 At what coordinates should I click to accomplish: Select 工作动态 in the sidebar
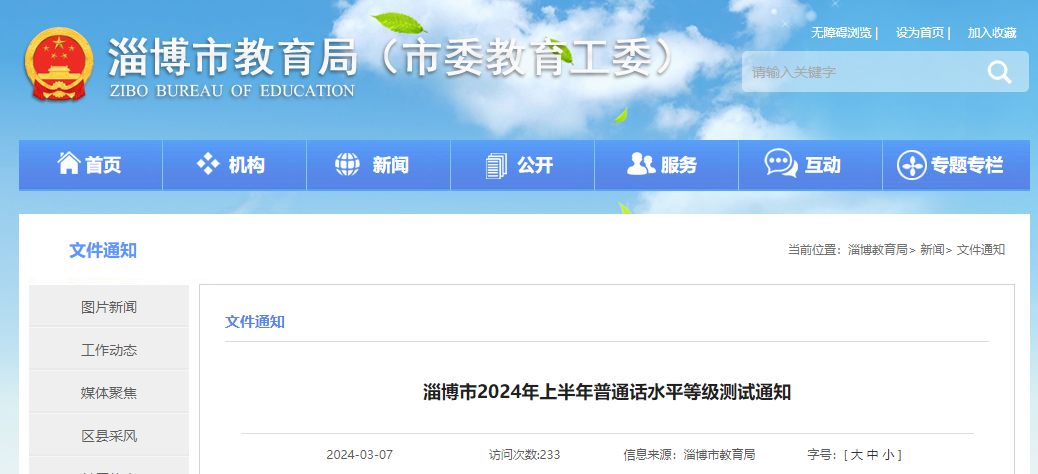109,350
